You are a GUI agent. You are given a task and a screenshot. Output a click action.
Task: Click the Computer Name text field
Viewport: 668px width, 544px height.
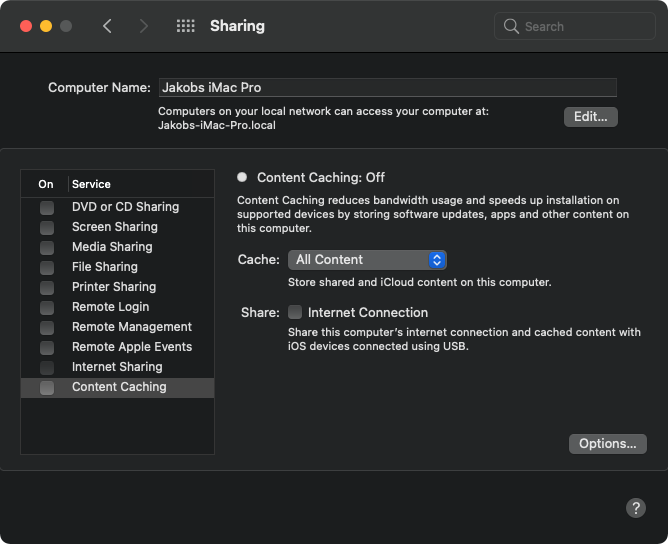(387, 88)
